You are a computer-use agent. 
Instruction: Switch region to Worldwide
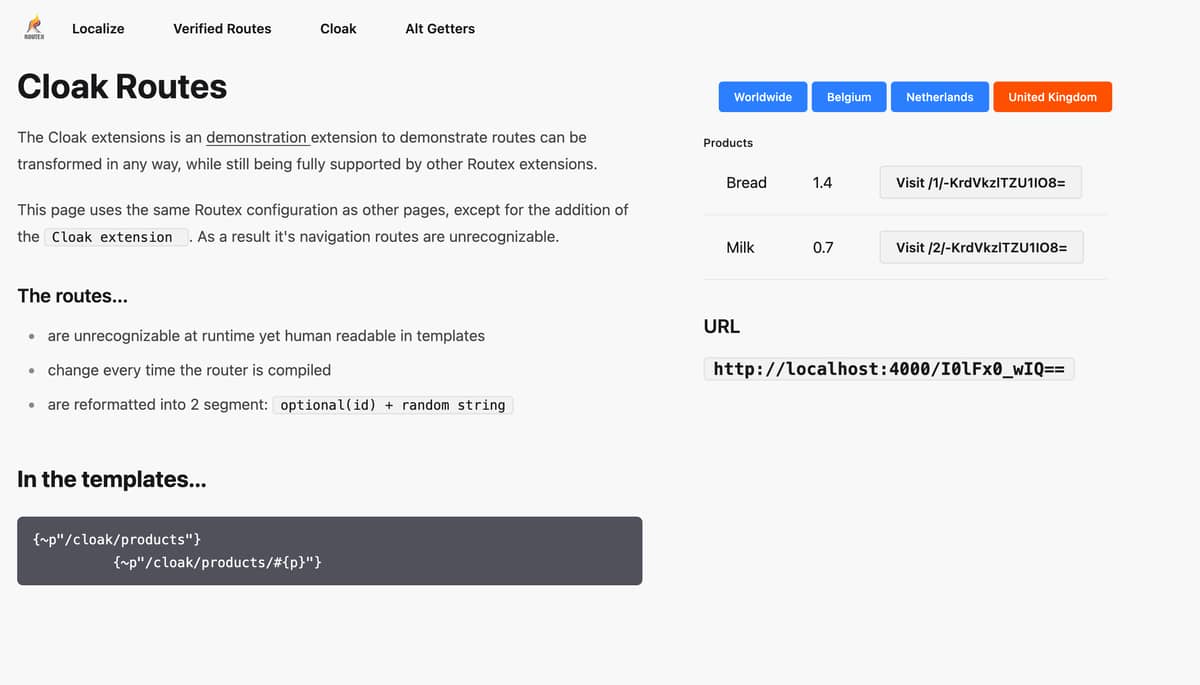coord(762,97)
